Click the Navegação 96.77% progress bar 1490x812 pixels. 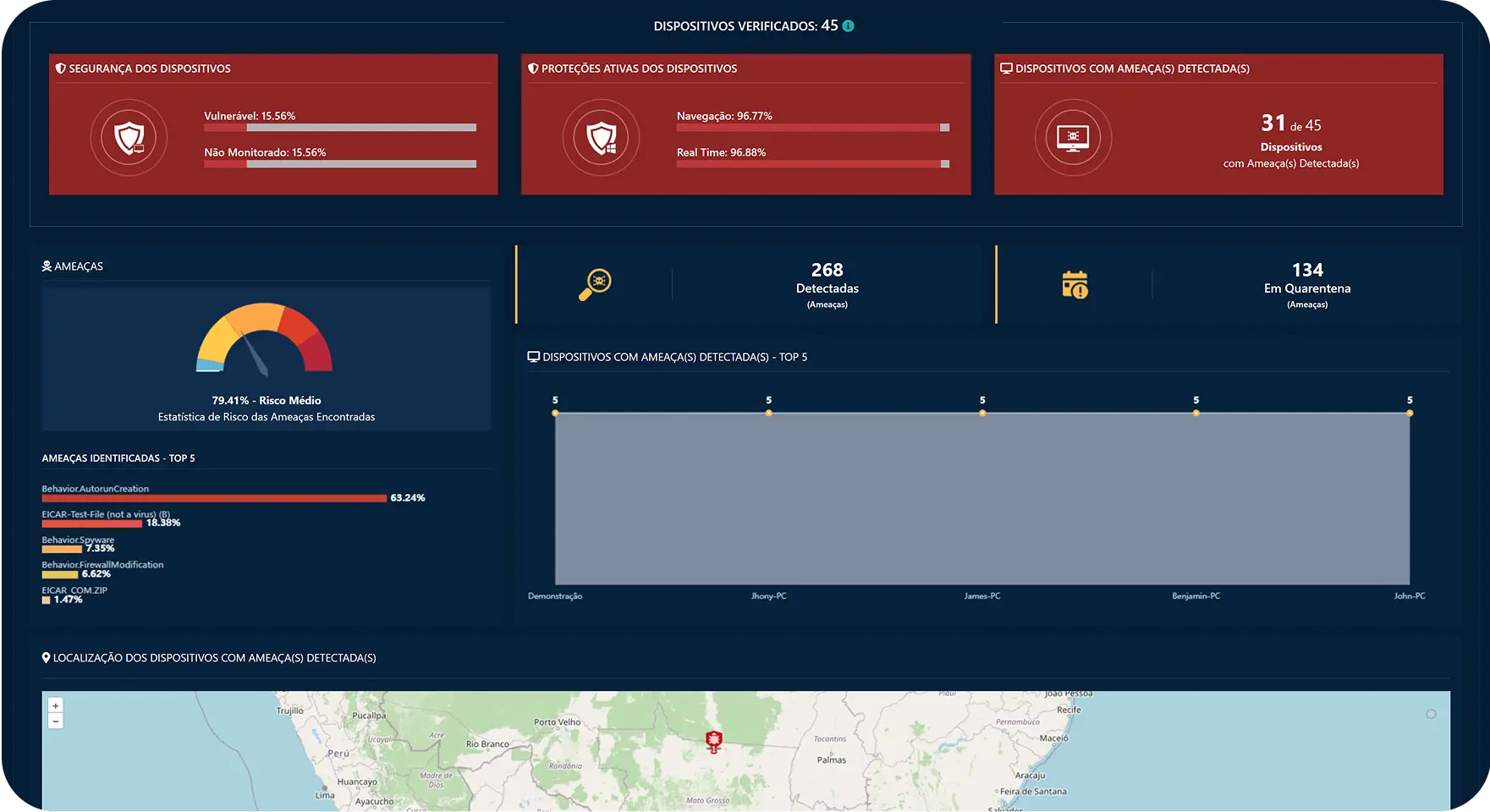click(813, 128)
